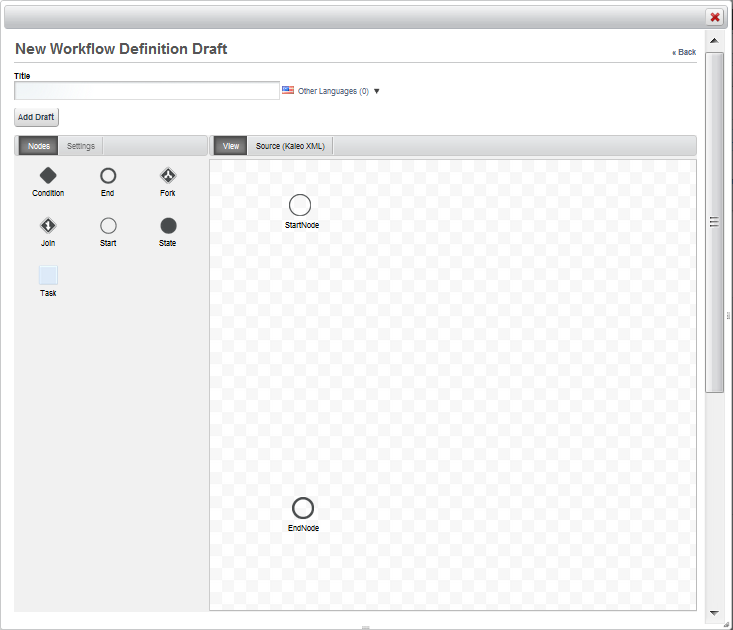Click the scrollbar down arrow
733x630 pixels.
(x=714, y=613)
